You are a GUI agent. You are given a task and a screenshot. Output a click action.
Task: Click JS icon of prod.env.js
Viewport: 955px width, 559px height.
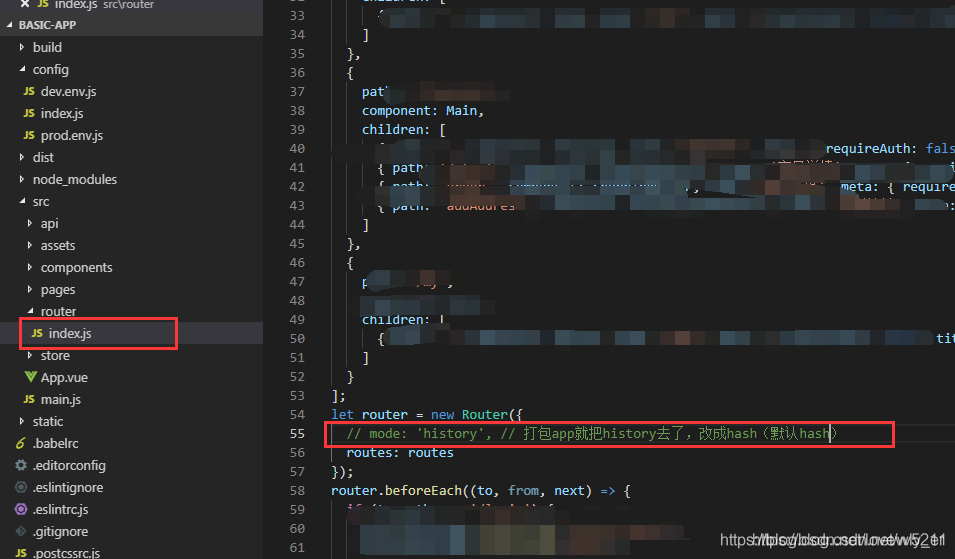[x=29, y=135]
